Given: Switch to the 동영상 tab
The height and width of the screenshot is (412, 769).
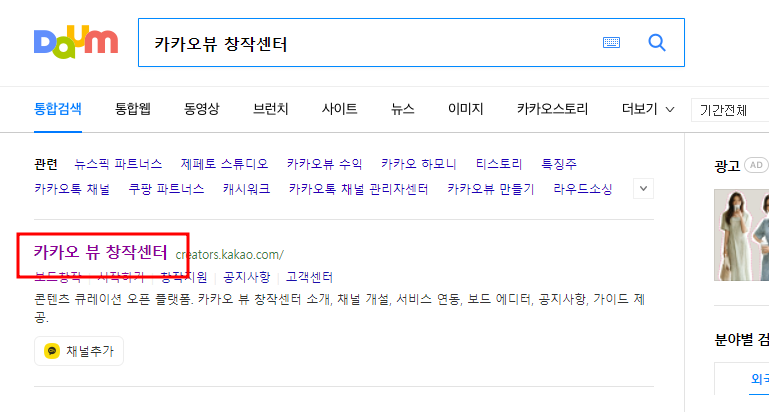Looking at the screenshot, I should pos(202,109).
